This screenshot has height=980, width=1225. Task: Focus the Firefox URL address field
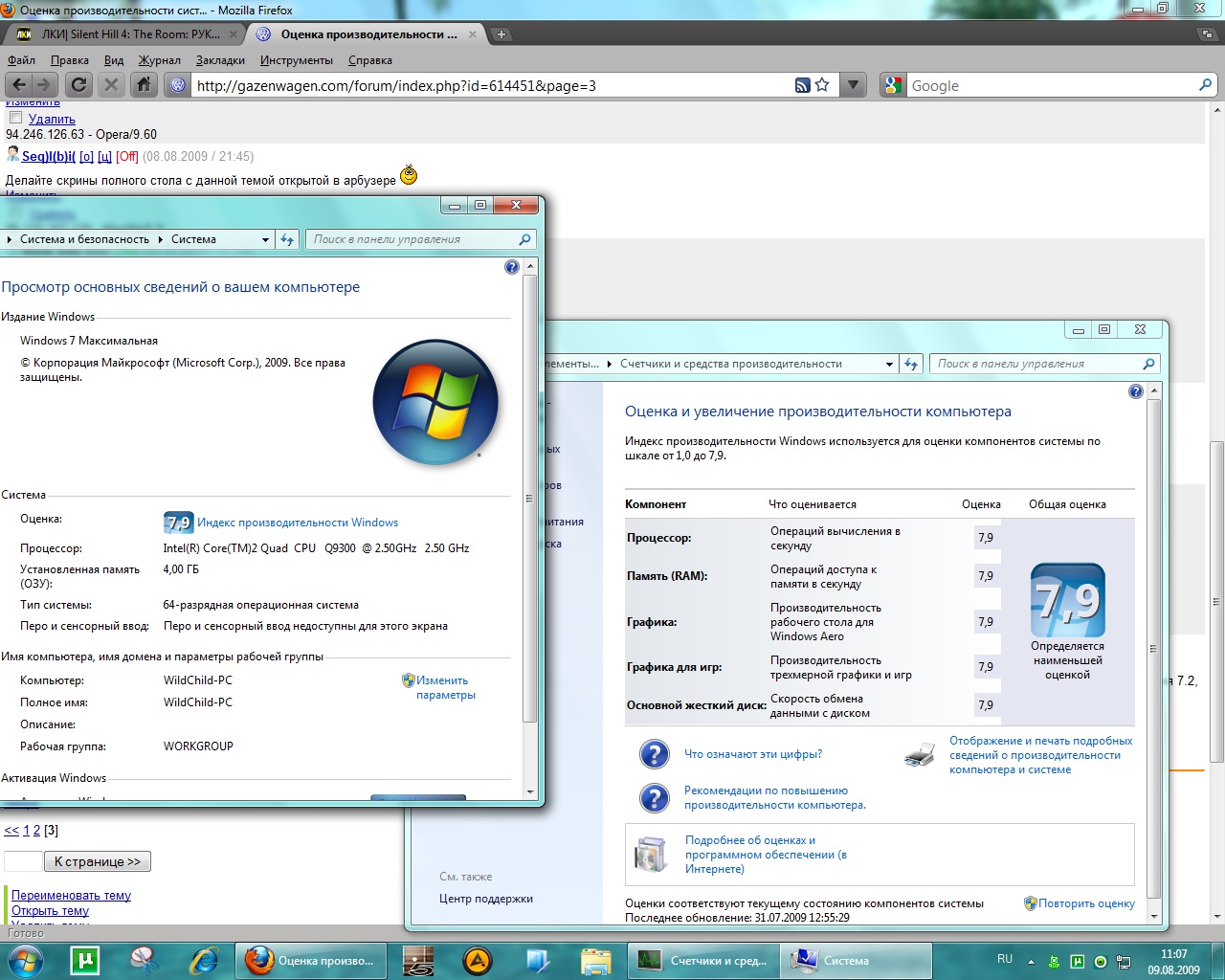click(x=493, y=85)
